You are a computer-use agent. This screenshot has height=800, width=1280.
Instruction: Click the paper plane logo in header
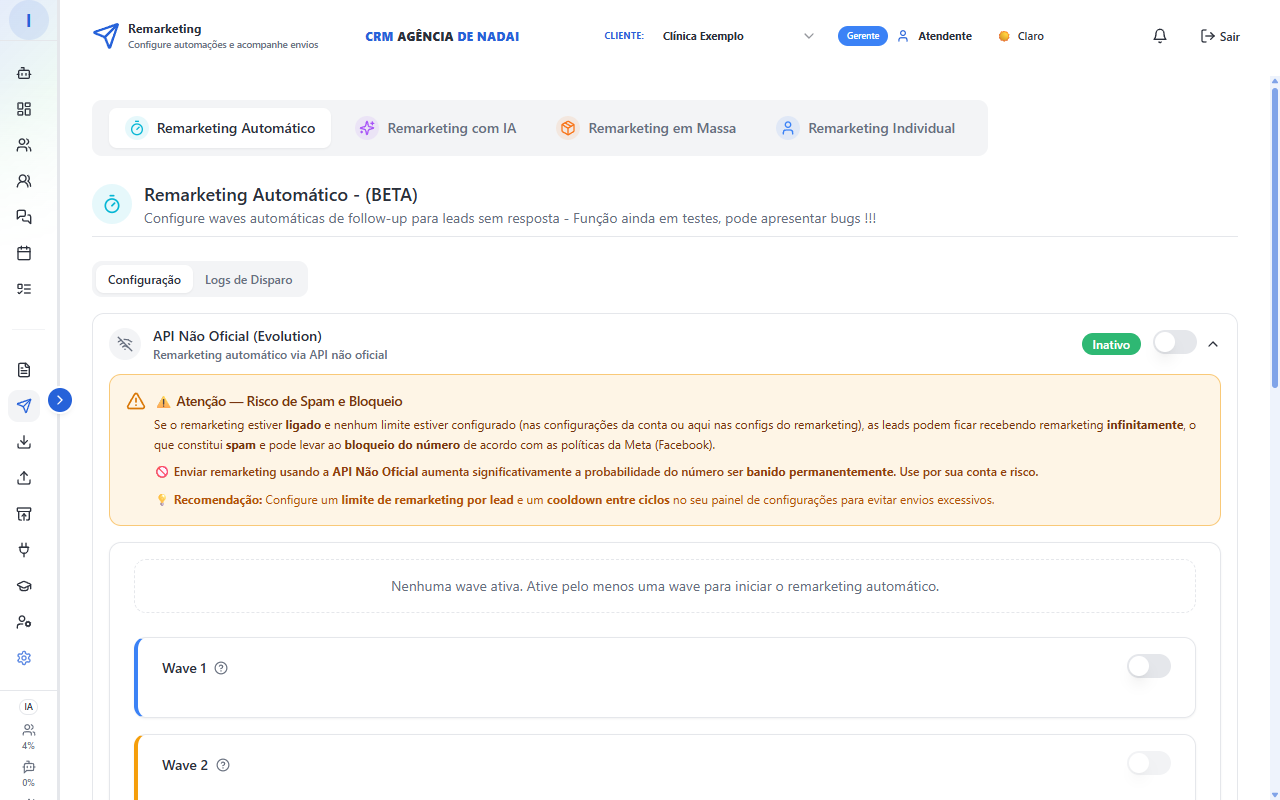click(x=105, y=36)
